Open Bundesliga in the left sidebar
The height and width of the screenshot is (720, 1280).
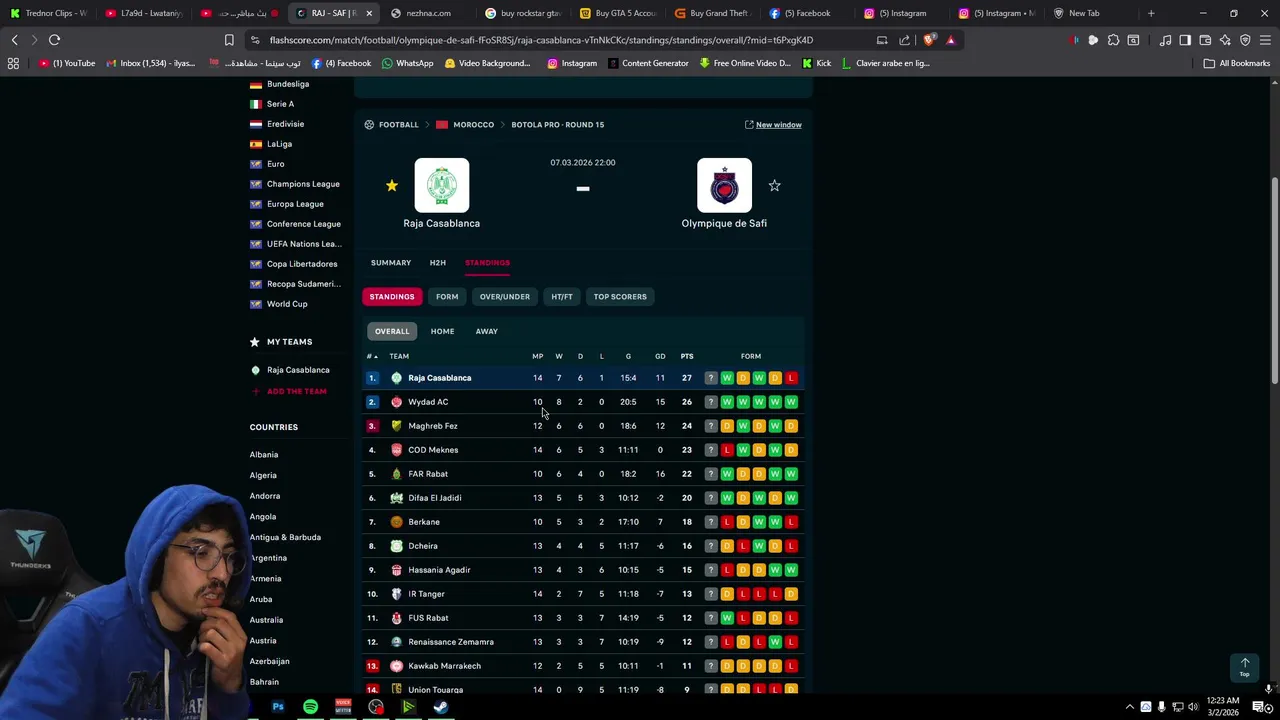tap(288, 84)
